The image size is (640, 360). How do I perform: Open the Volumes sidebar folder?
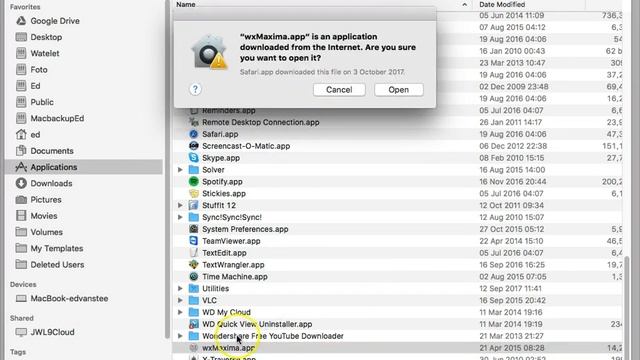click(39, 232)
